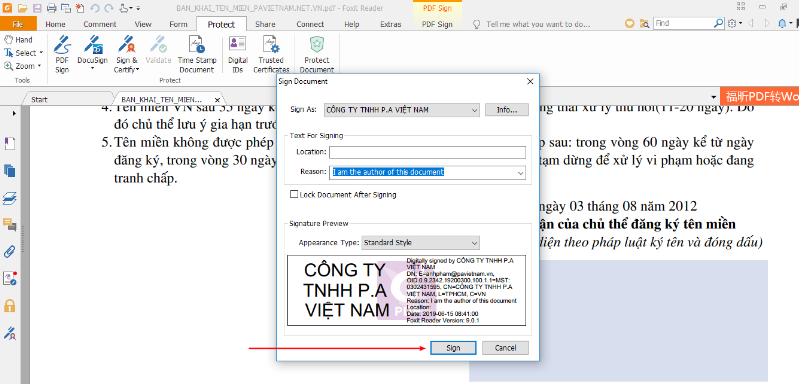The height and width of the screenshot is (390, 802).
Task: Open the Bookmarks panel in the sidebar
Action: (10, 144)
